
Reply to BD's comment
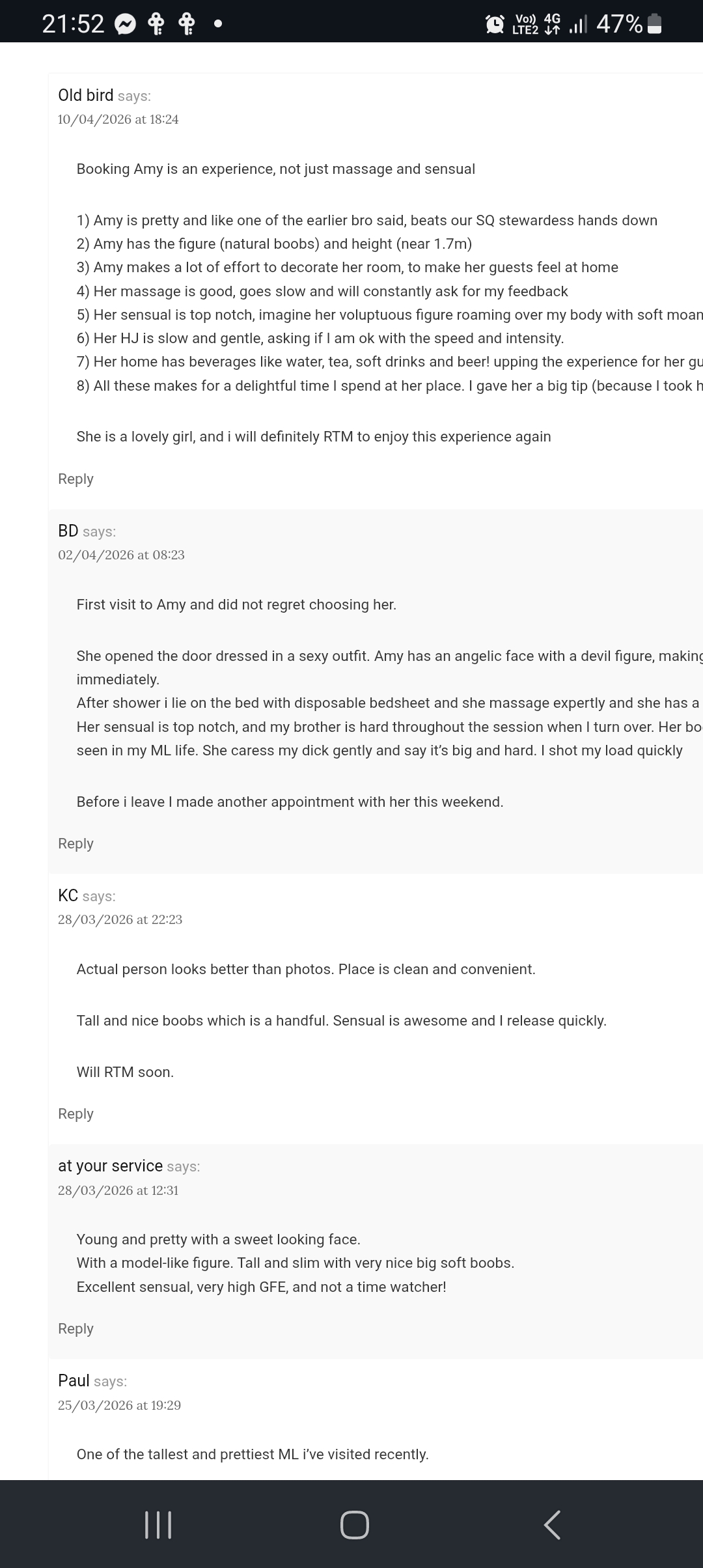coord(76,843)
